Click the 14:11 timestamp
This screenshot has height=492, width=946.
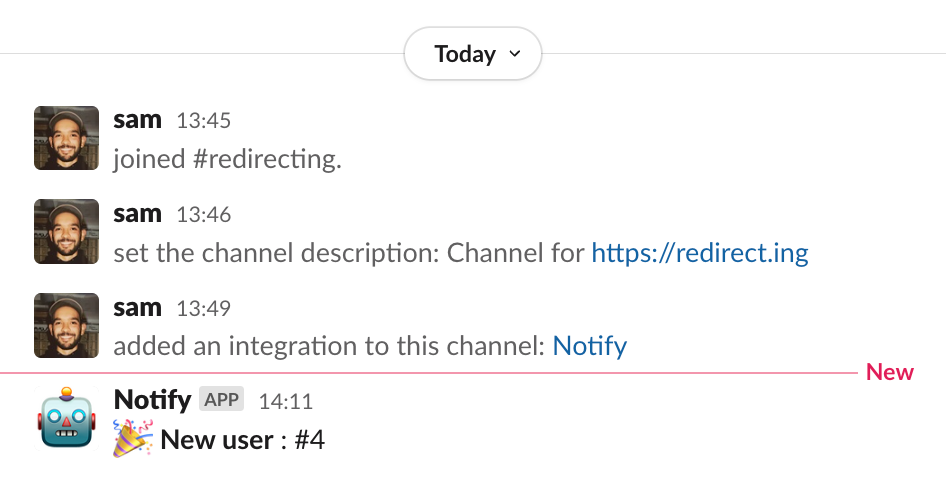tap(286, 402)
